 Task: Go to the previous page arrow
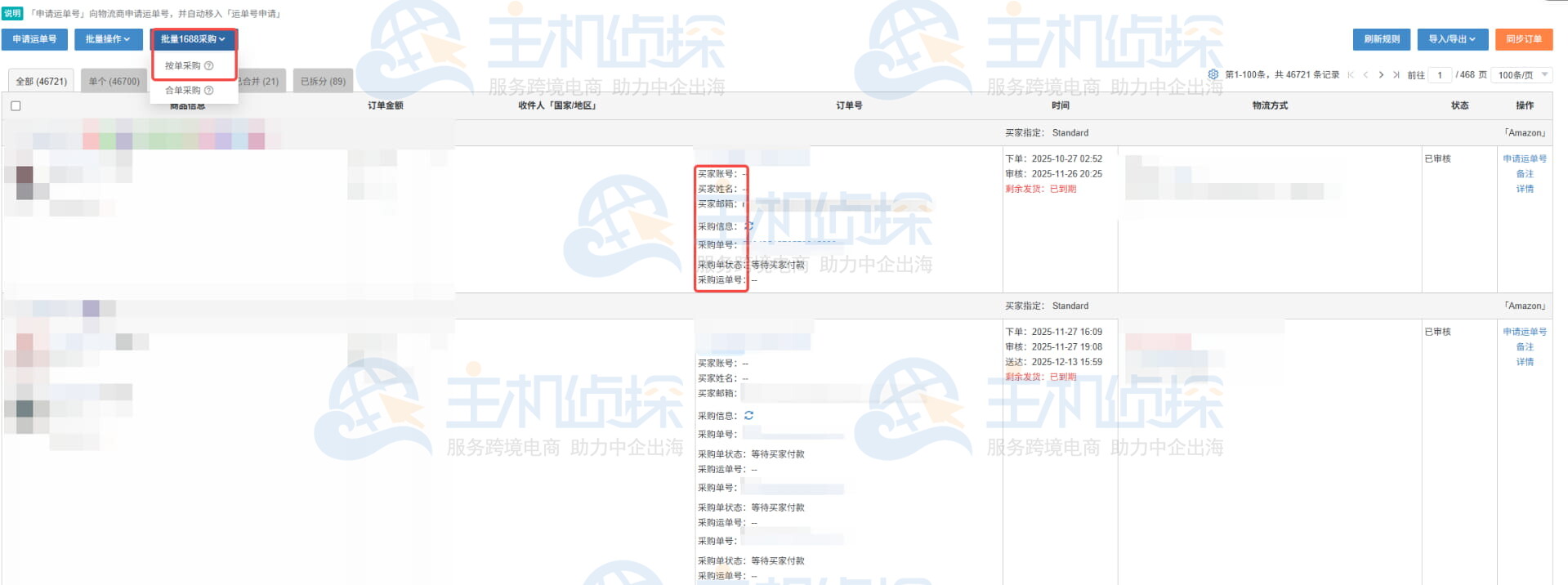coord(1365,75)
